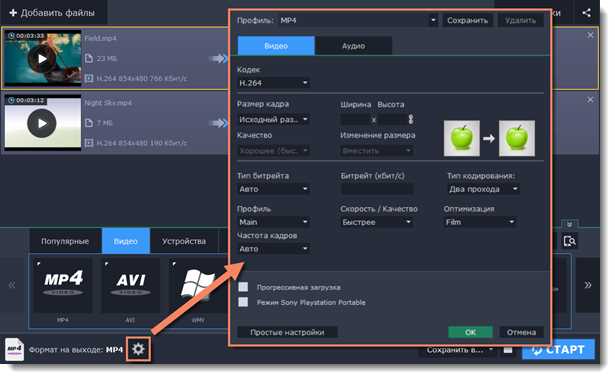Open the output format settings gear
Viewport: 615px width, 379px height.
[138, 349]
